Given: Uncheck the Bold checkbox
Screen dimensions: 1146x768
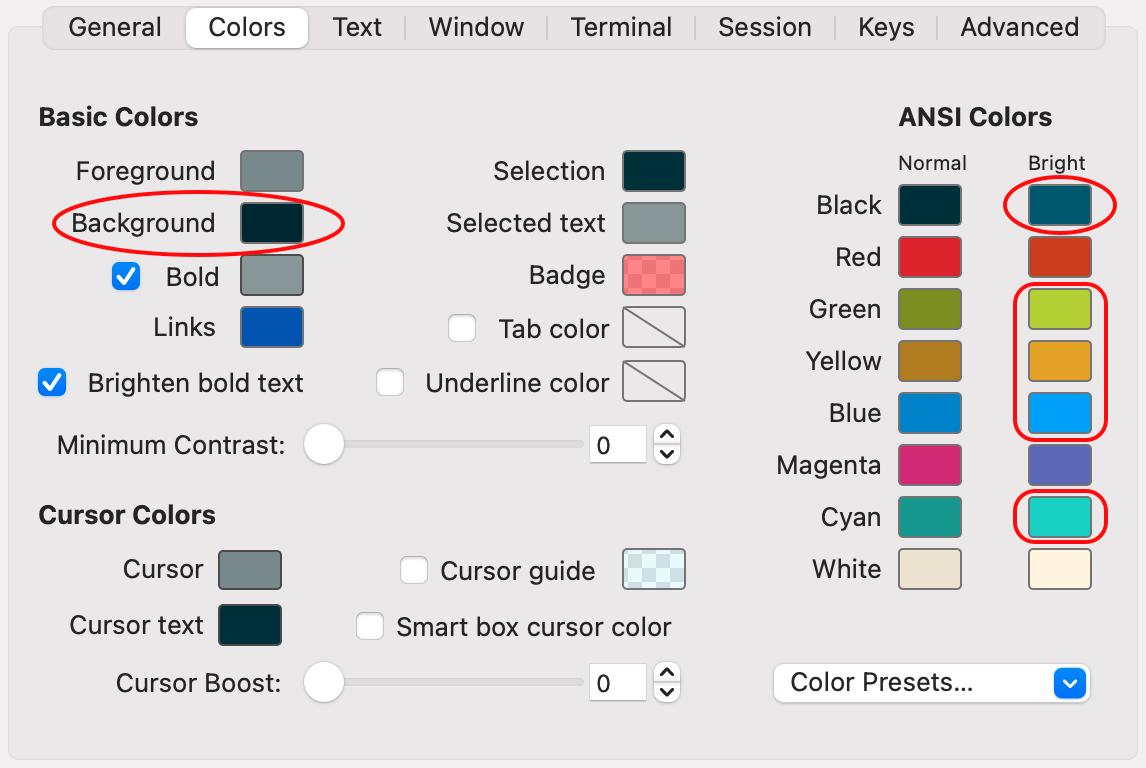Looking at the screenshot, I should coord(126,276).
